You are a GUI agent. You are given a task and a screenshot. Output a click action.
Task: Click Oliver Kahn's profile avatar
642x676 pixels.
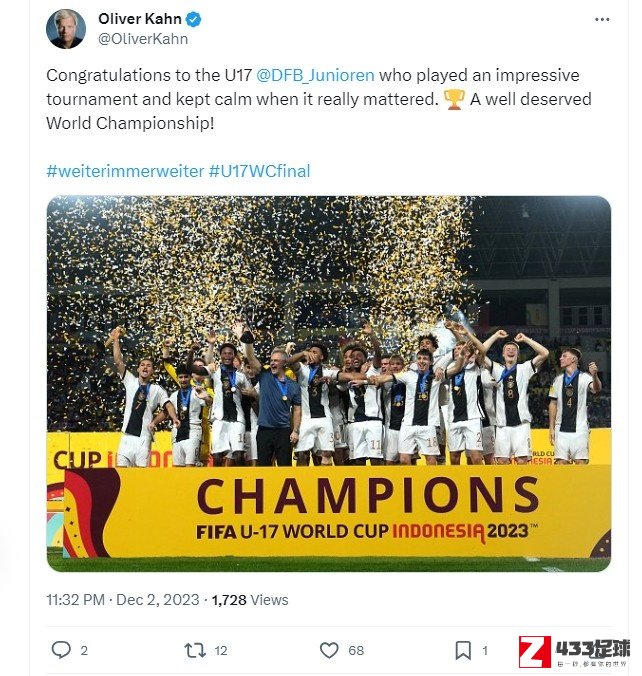pyautogui.click(x=66, y=29)
